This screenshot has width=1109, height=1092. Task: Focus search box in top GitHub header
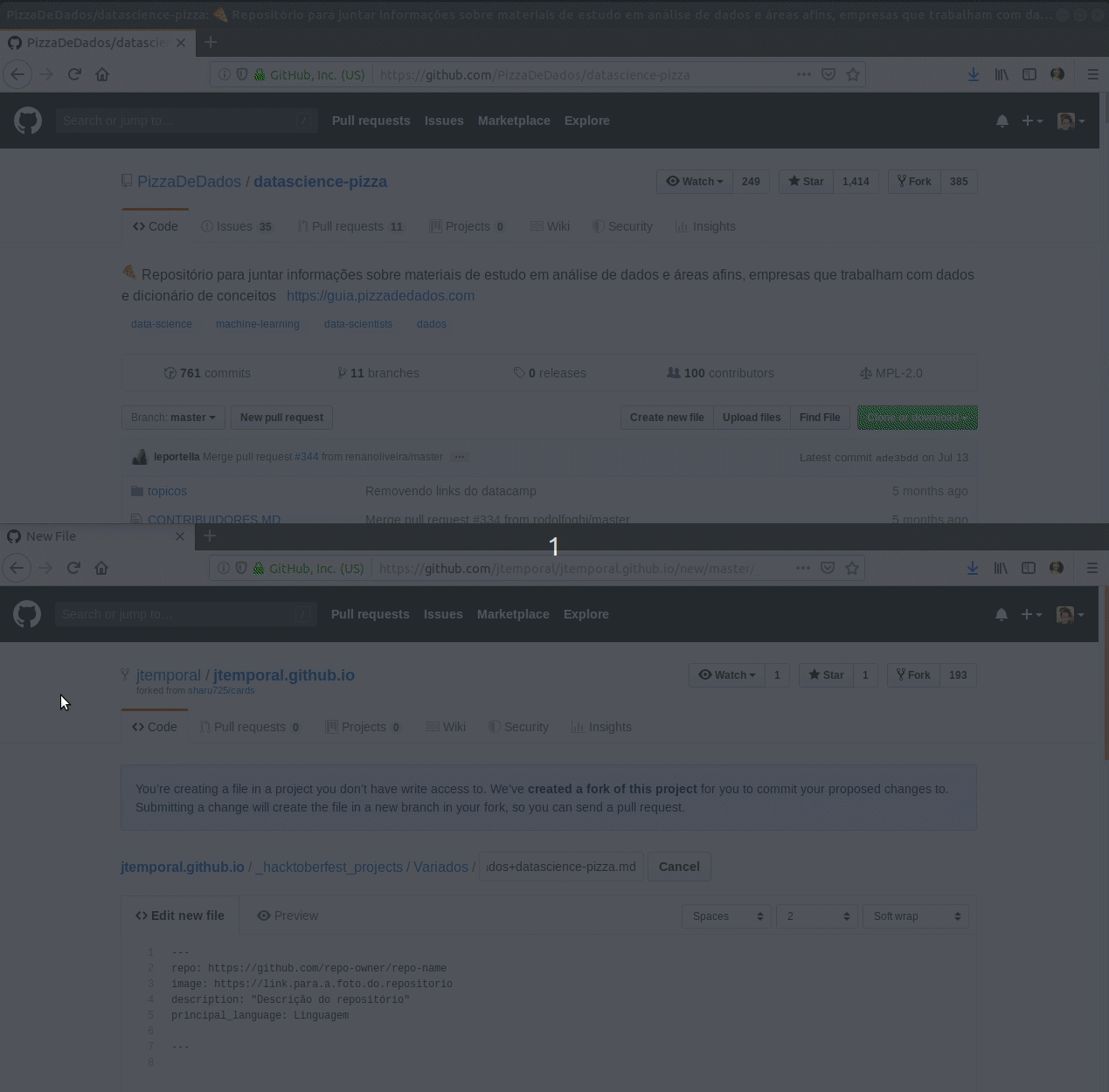[x=186, y=121]
